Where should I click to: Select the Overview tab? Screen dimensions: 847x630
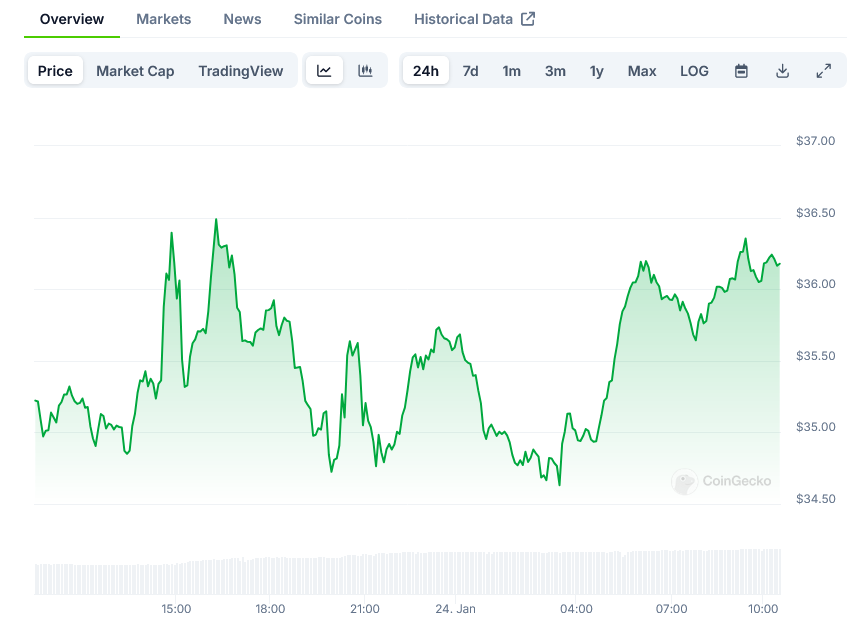click(x=72, y=19)
